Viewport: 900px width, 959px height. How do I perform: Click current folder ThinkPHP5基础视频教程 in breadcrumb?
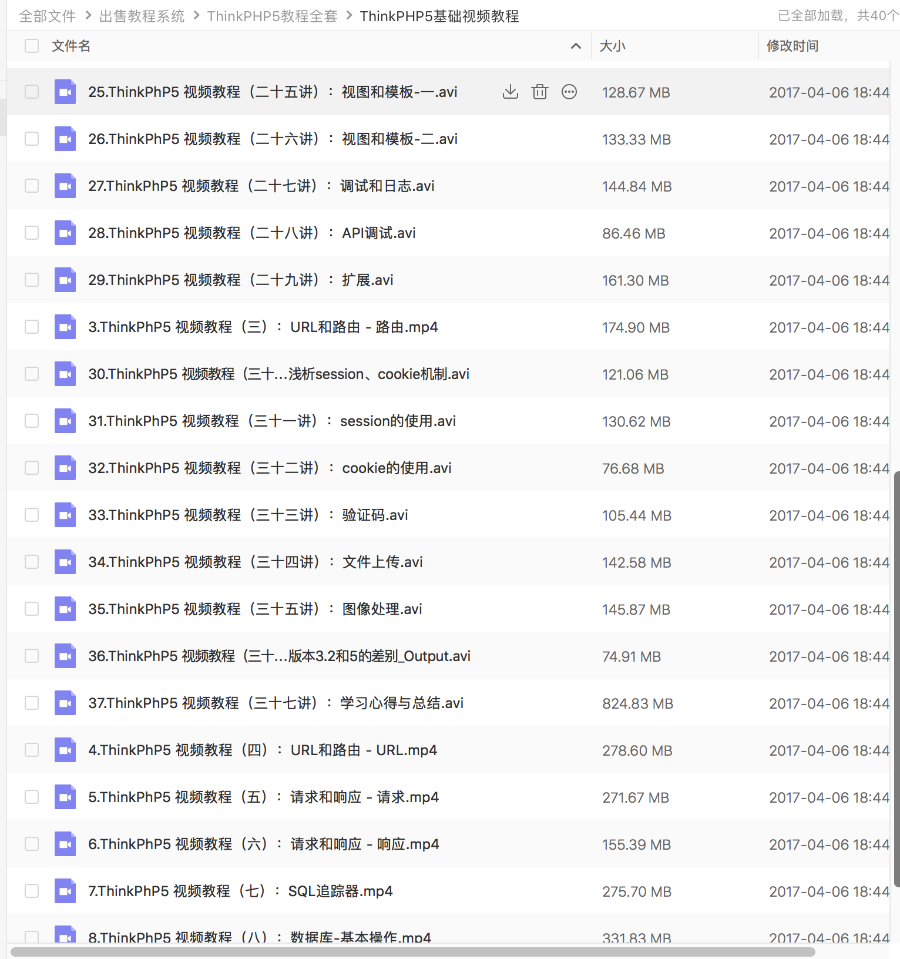point(439,16)
